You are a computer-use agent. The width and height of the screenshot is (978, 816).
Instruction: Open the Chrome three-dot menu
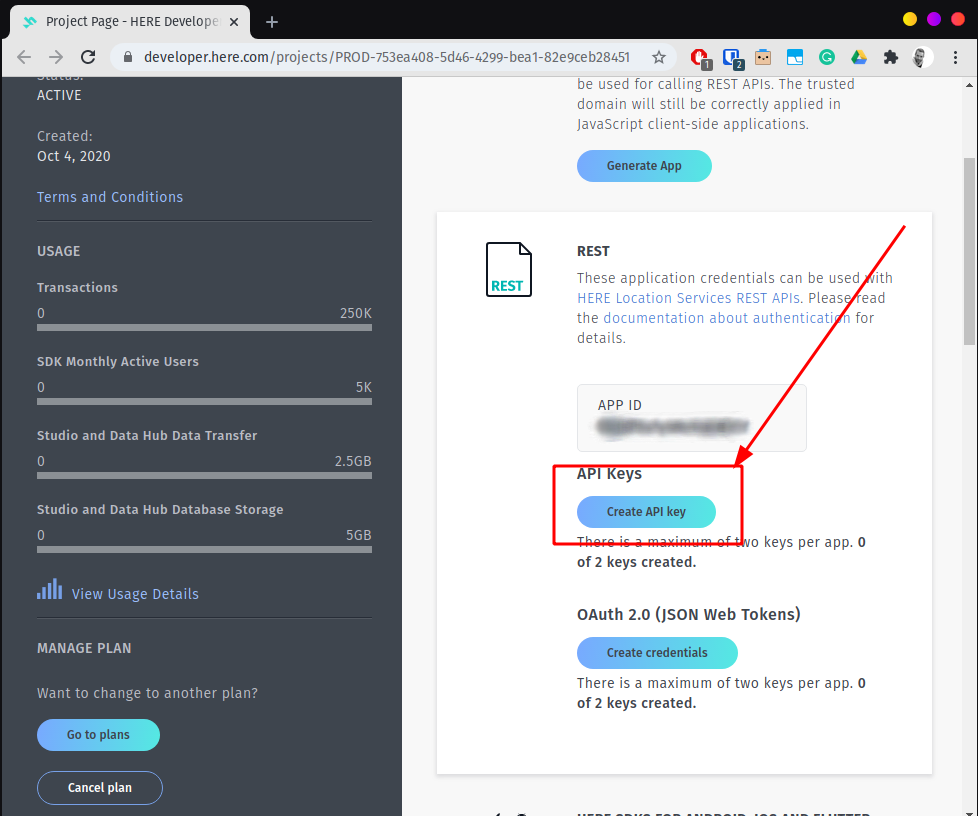(x=955, y=57)
